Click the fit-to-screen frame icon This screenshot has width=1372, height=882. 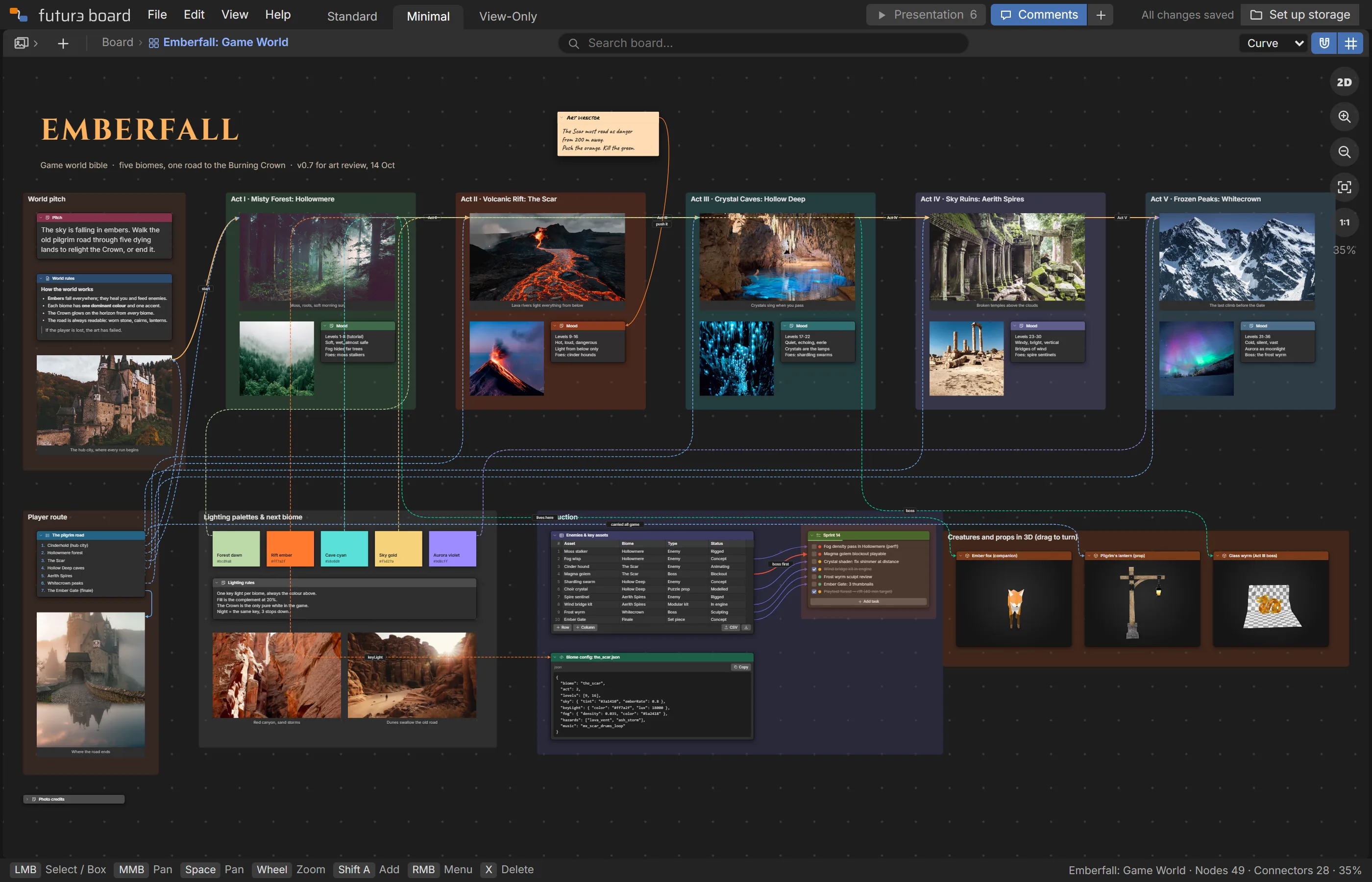point(1344,187)
